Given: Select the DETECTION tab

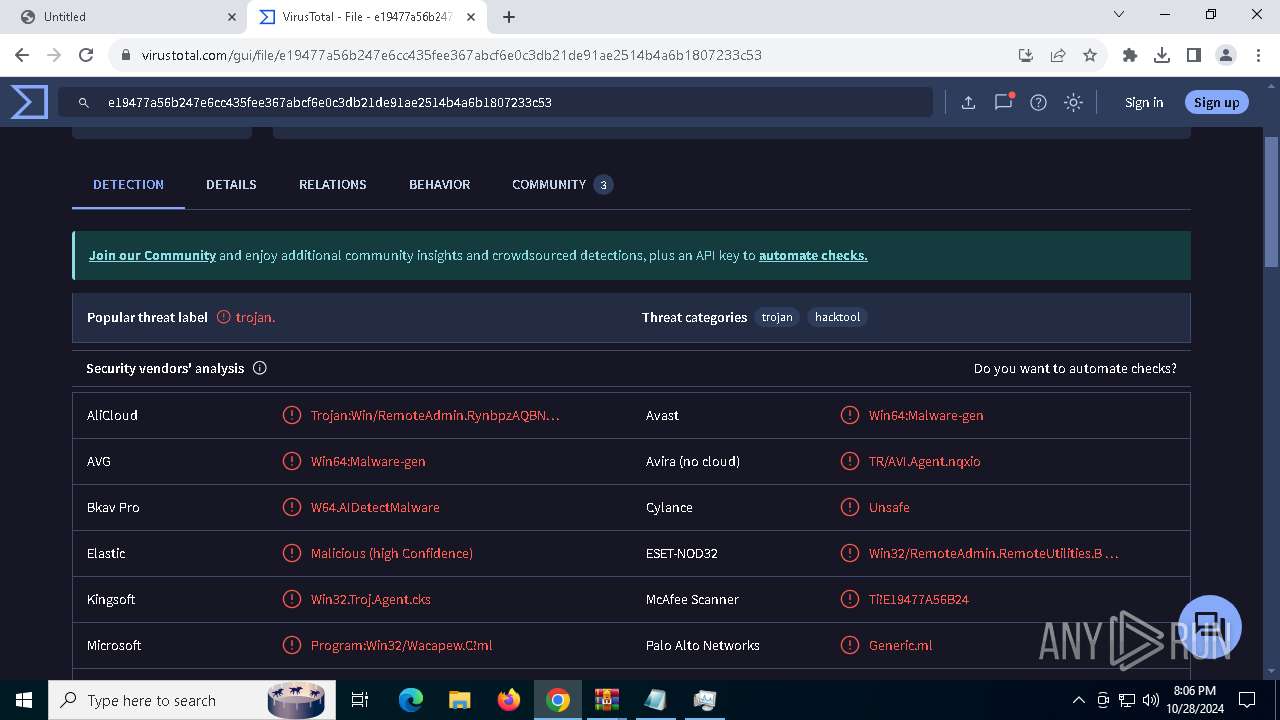Looking at the screenshot, I should (128, 184).
